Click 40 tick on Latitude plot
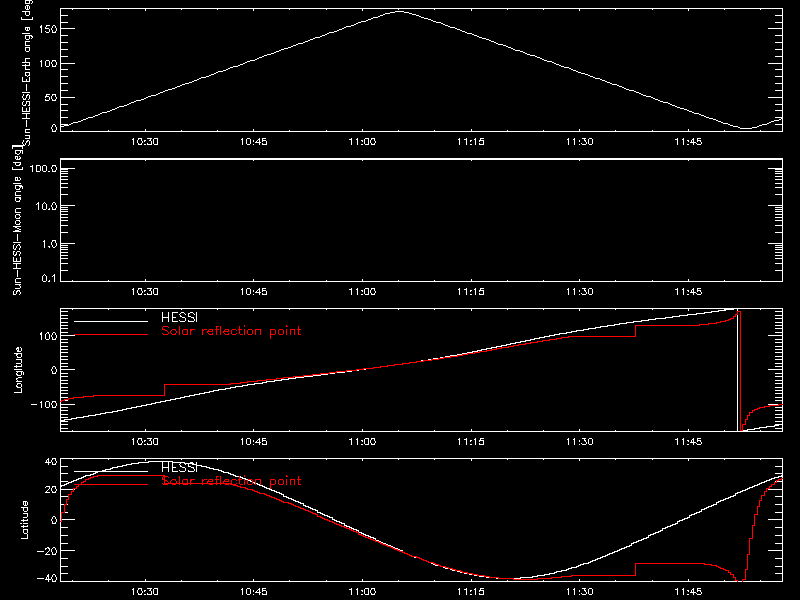 click(51, 462)
